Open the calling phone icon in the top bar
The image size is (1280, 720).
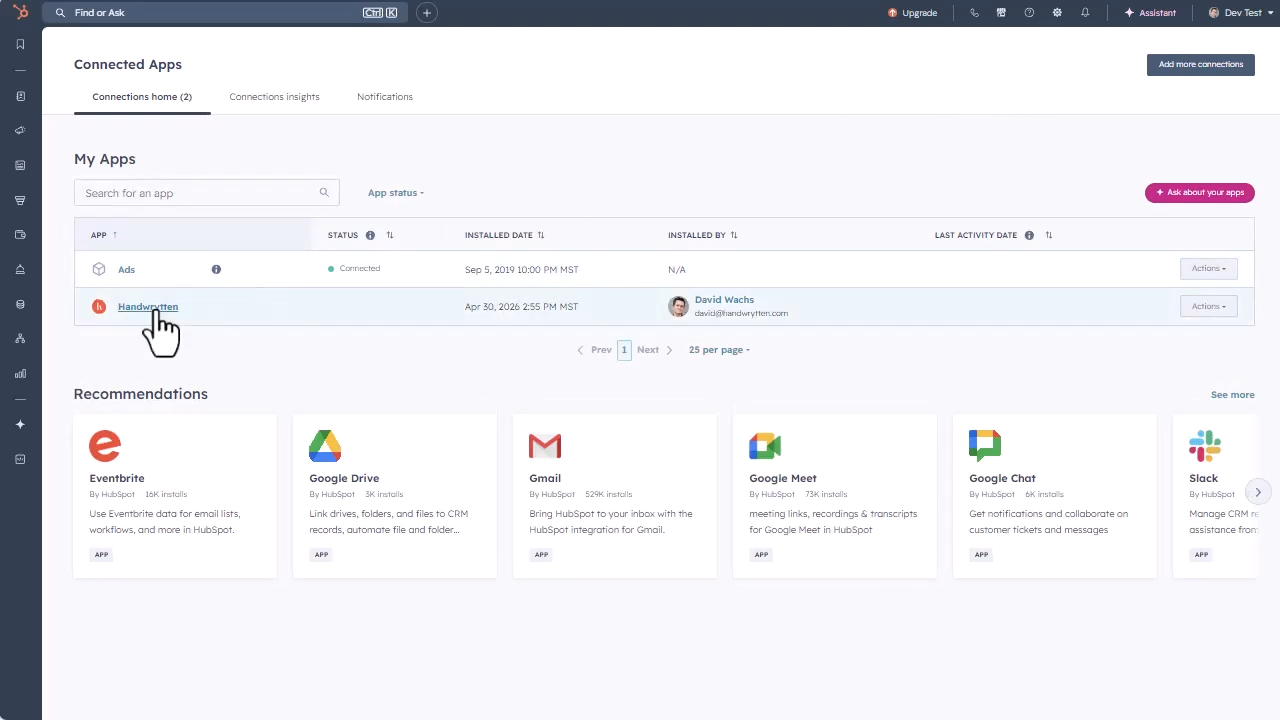click(x=974, y=13)
